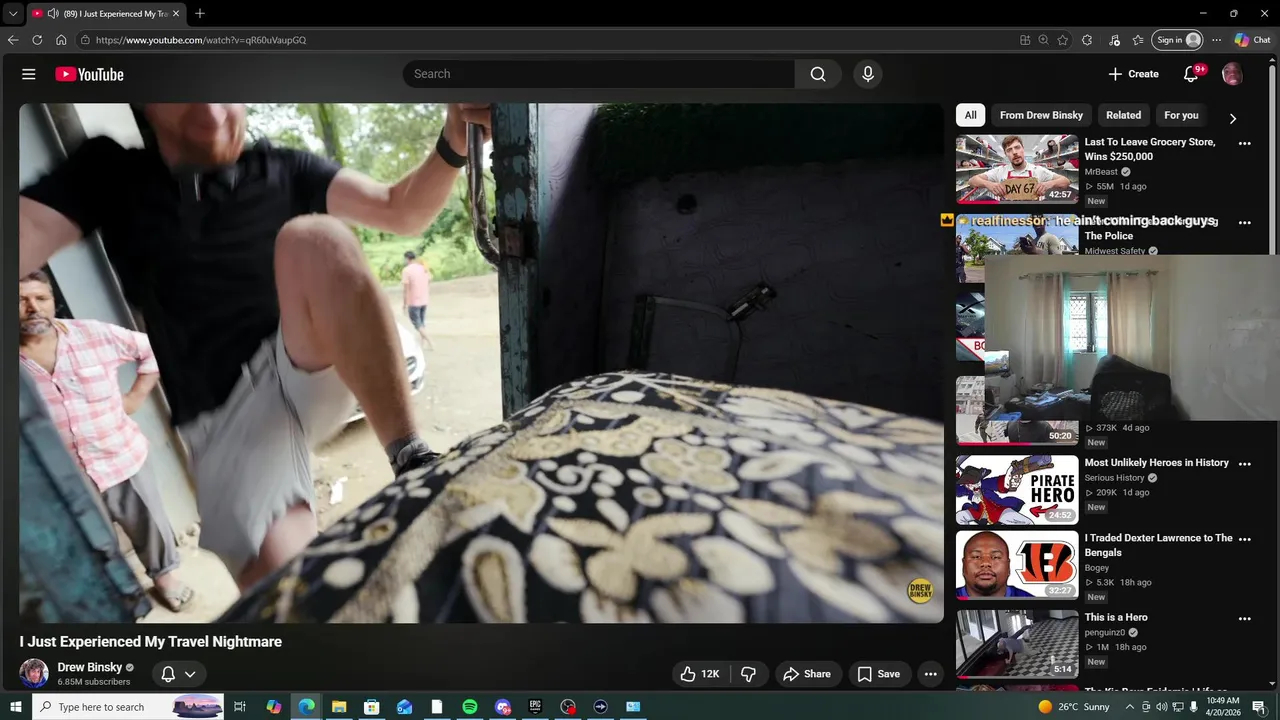Open the YouTube hamburger guide menu
Image resolution: width=1280 pixels, height=720 pixels.
click(29, 74)
